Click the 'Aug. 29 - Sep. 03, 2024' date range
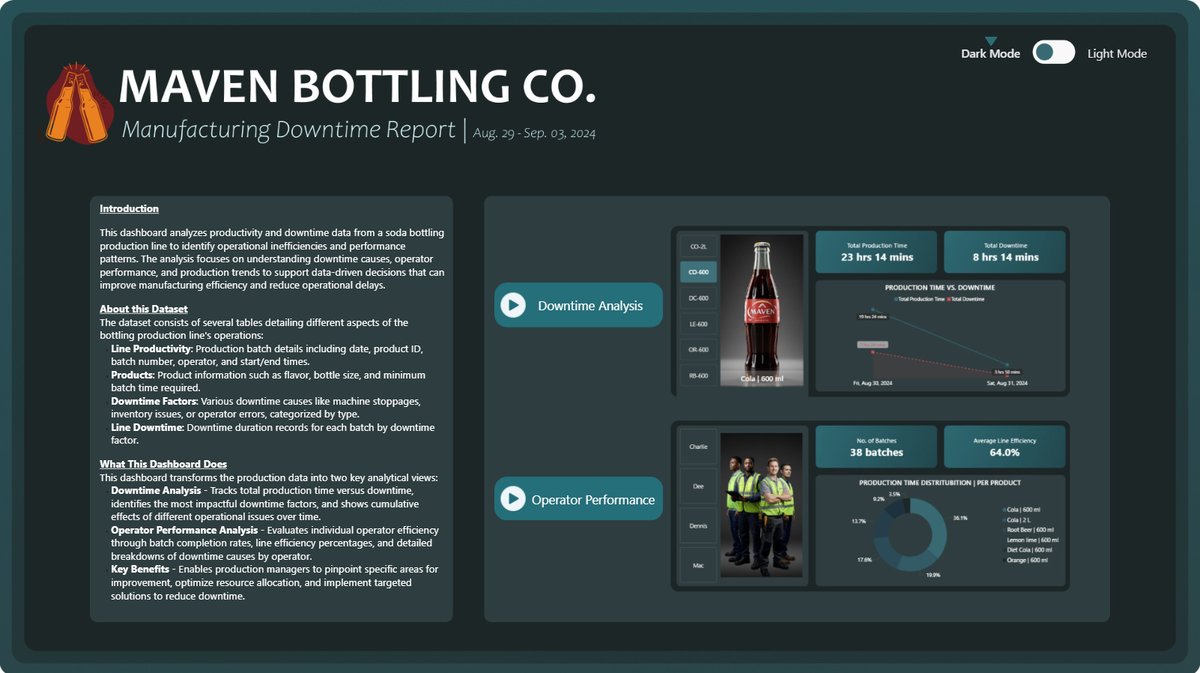 point(535,133)
